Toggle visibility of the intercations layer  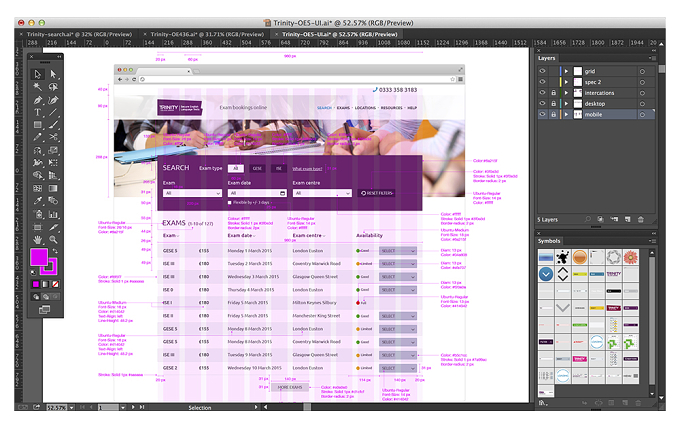click(x=543, y=93)
